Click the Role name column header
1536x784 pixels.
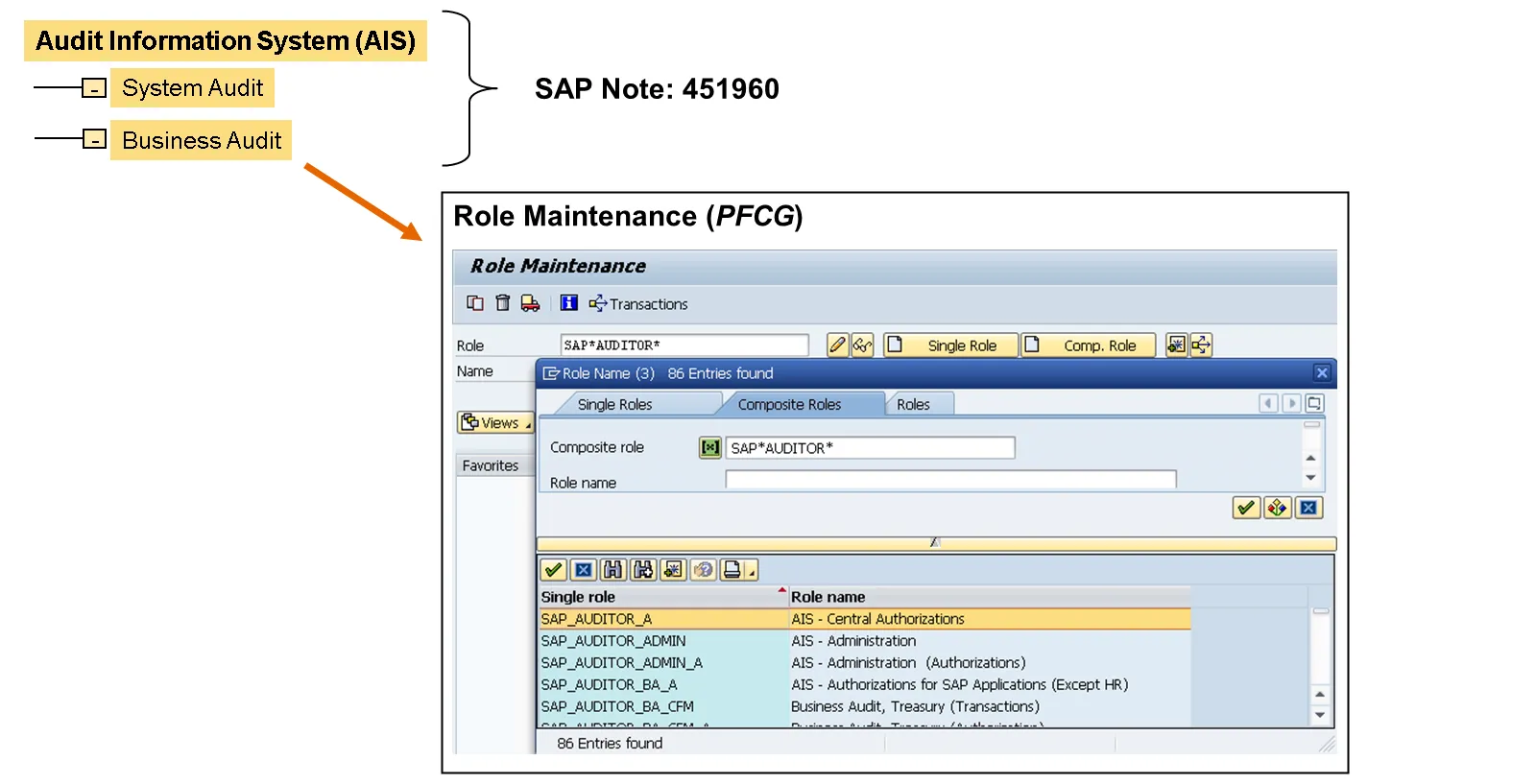click(990, 597)
